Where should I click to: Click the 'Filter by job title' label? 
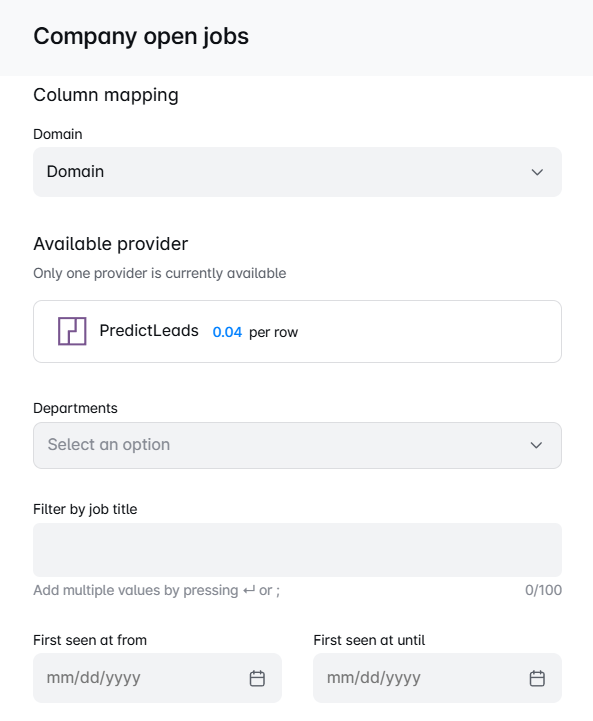point(85,509)
